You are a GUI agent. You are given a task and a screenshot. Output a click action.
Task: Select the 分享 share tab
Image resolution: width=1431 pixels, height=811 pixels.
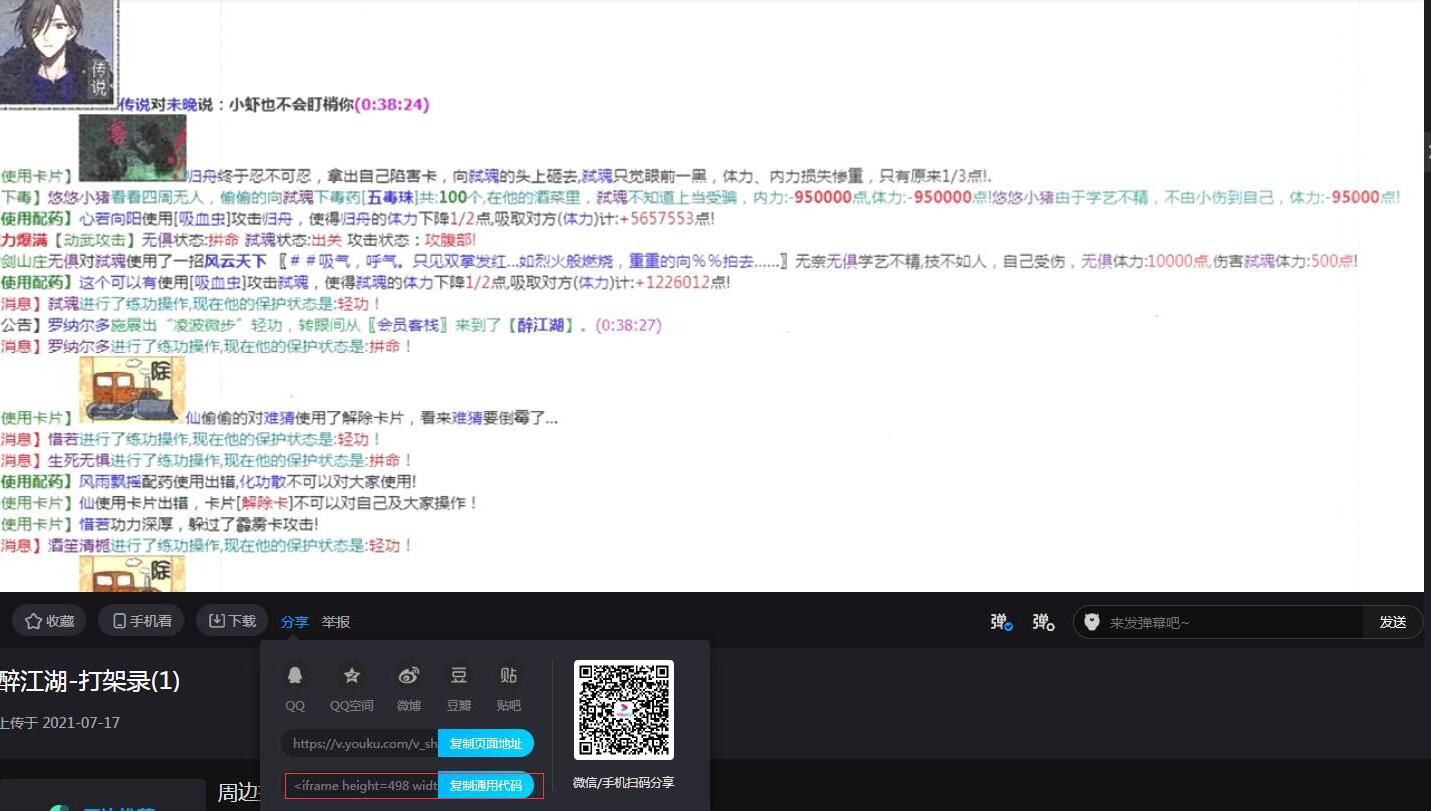pyautogui.click(x=295, y=621)
